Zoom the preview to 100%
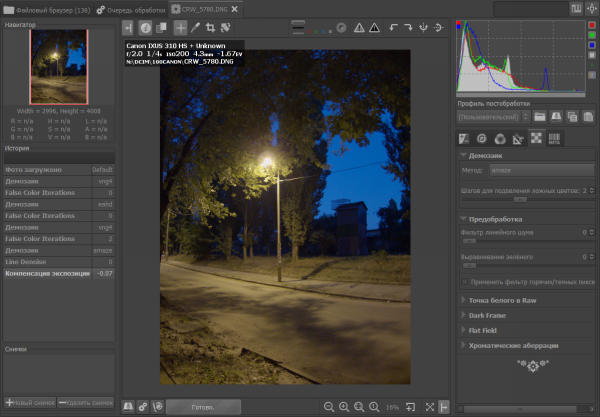This screenshot has width=600, height=417. click(x=374, y=407)
